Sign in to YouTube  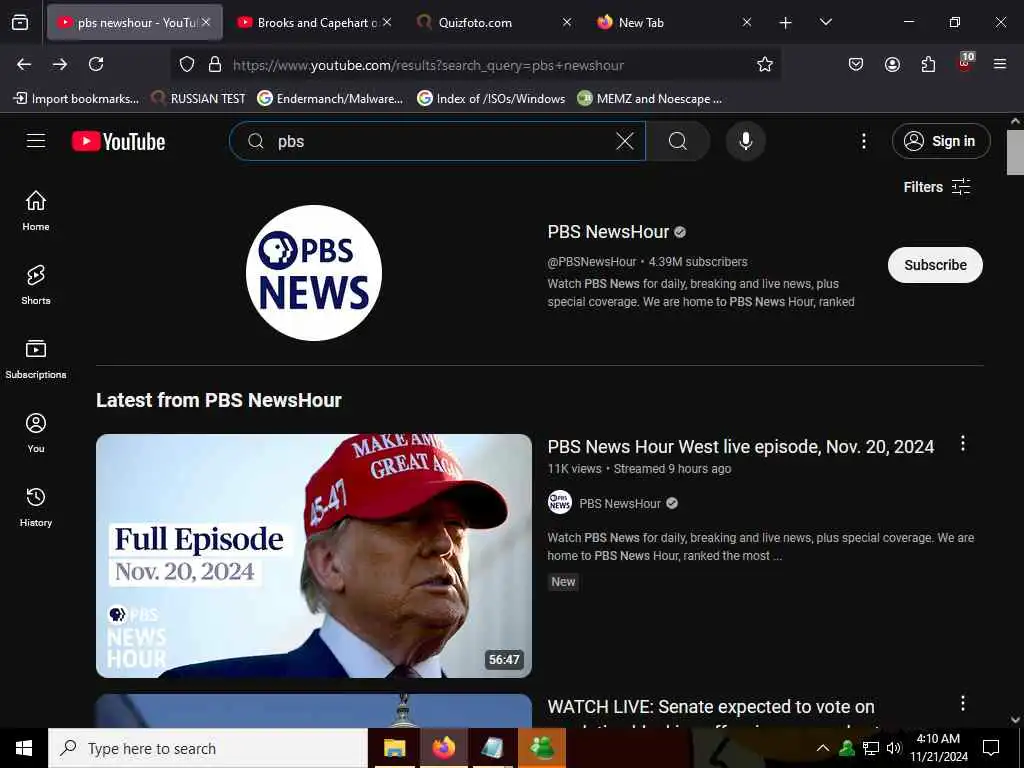941,141
